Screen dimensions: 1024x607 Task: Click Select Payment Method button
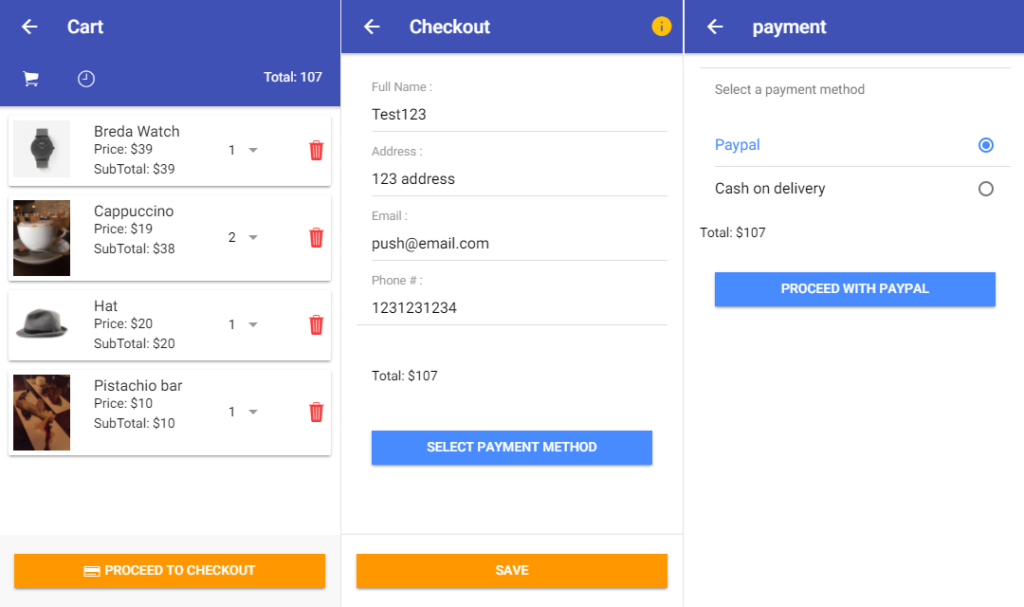tap(512, 448)
